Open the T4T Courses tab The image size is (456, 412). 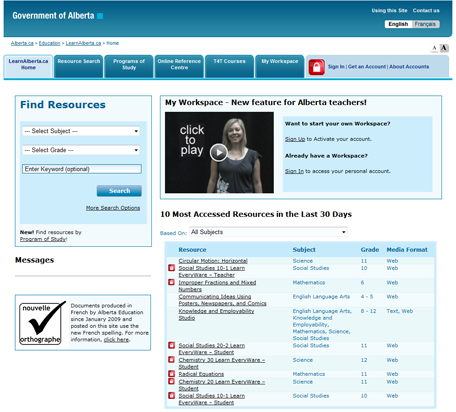point(229,66)
